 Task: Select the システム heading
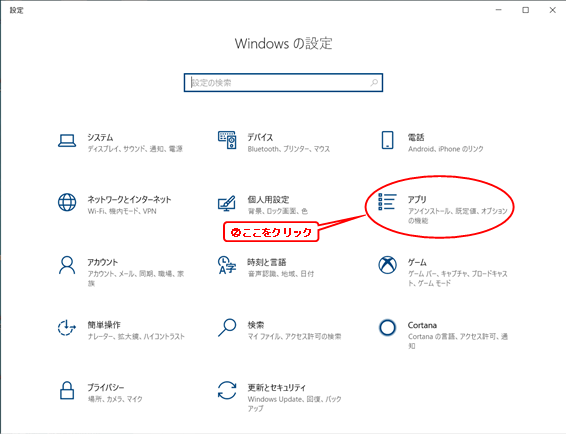click(x=100, y=137)
